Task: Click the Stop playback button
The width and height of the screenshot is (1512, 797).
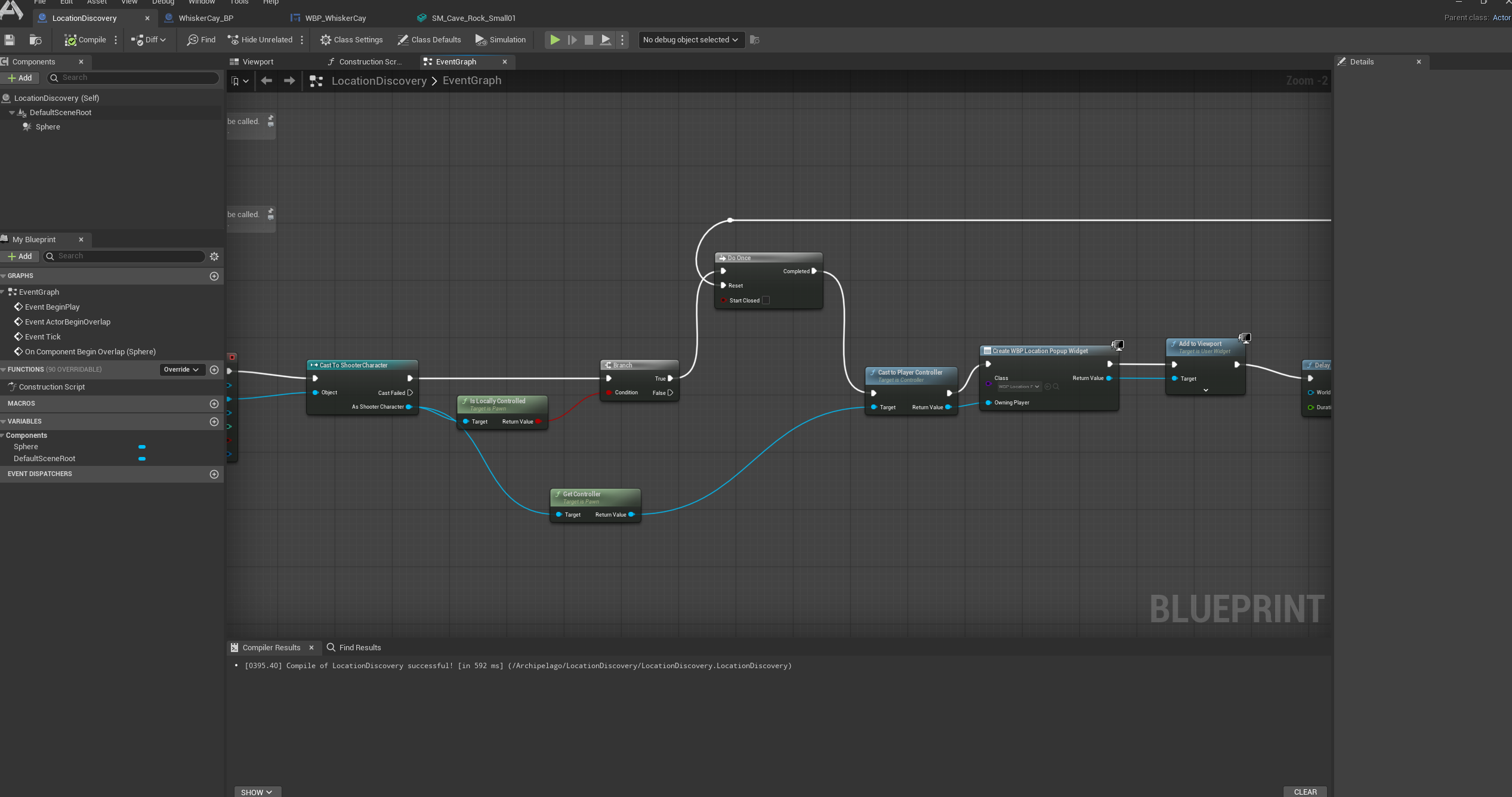Action: (589, 40)
